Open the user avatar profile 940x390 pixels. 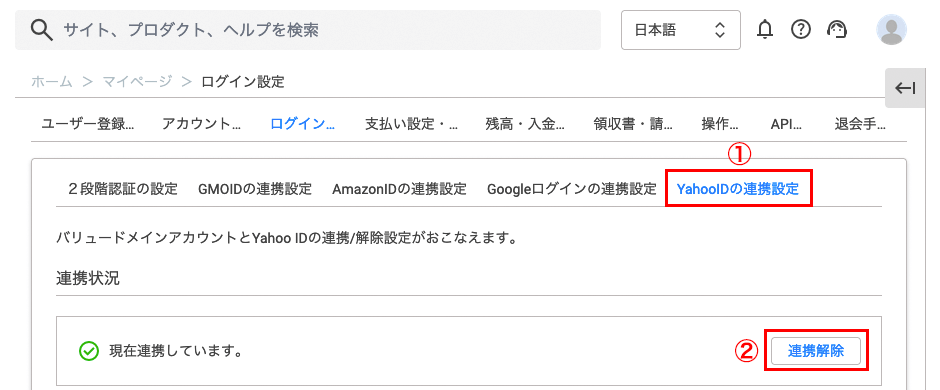891,30
